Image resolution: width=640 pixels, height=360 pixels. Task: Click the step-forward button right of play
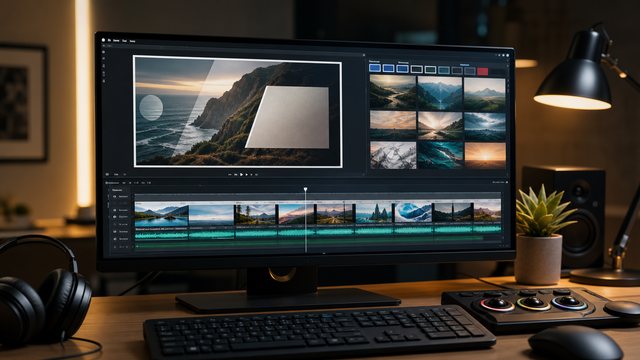click(x=247, y=174)
